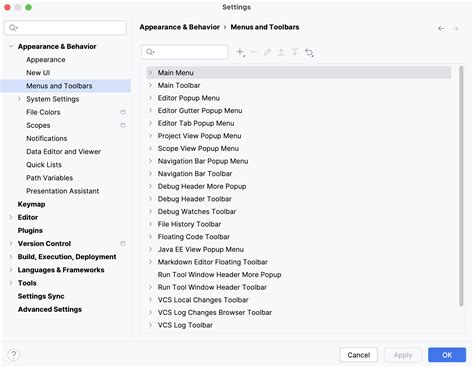Open Path Variables settings page
Image resolution: width=474 pixels, height=368 pixels.
pyautogui.click(x=49, y=178)
